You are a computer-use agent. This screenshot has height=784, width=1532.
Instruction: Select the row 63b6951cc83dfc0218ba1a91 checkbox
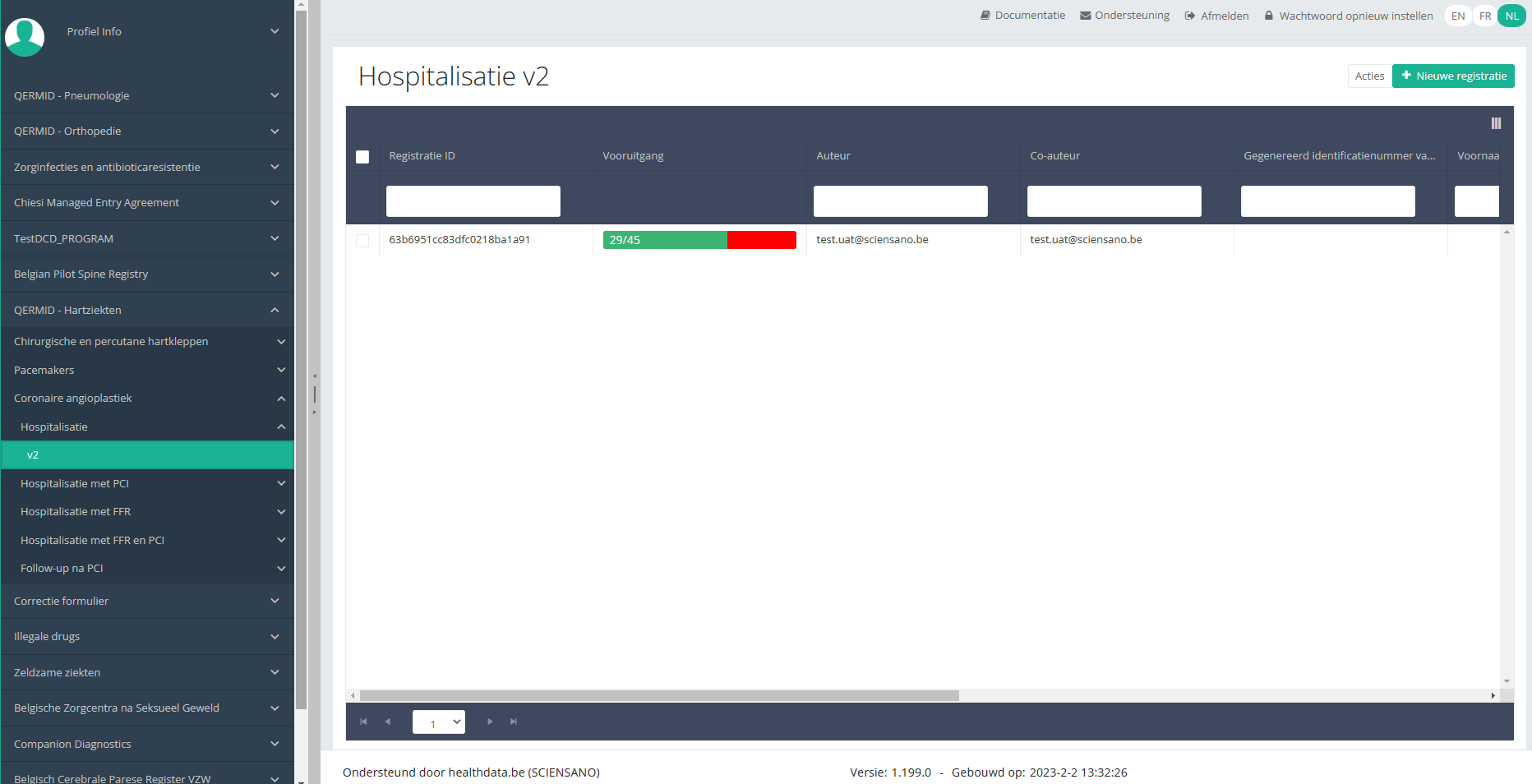(x=362, y=241)
